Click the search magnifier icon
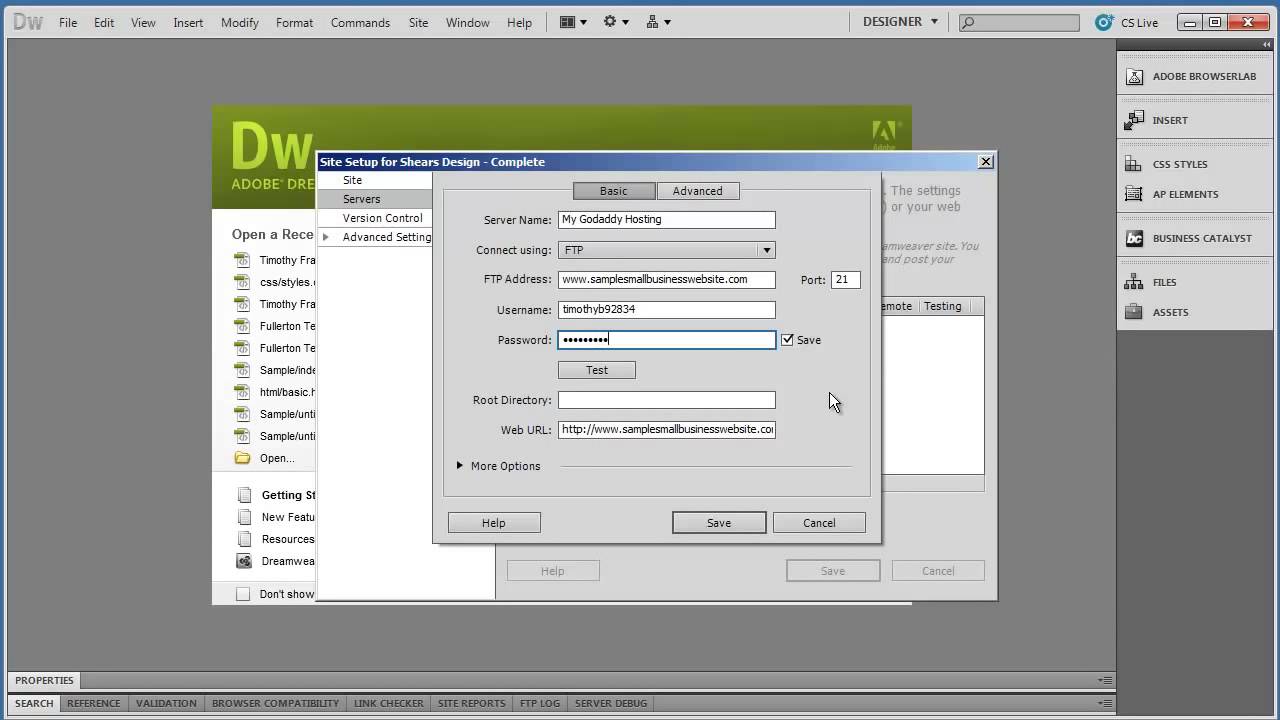The height and width of the screenshot is (720, 1280). [968, 22]
